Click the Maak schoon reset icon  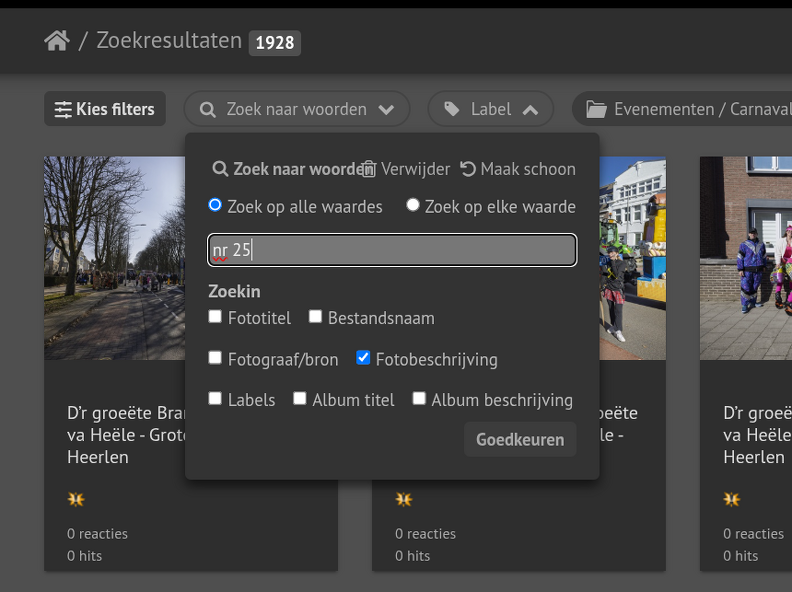(468, 169)
